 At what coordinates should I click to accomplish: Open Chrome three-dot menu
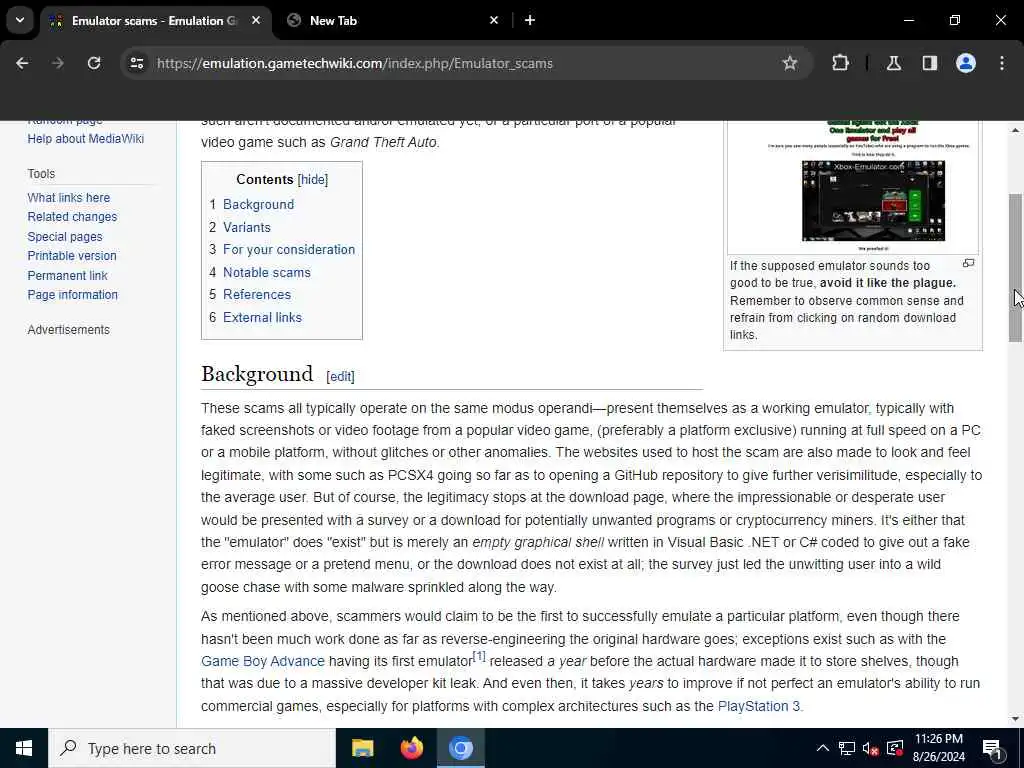(1002, 63)
